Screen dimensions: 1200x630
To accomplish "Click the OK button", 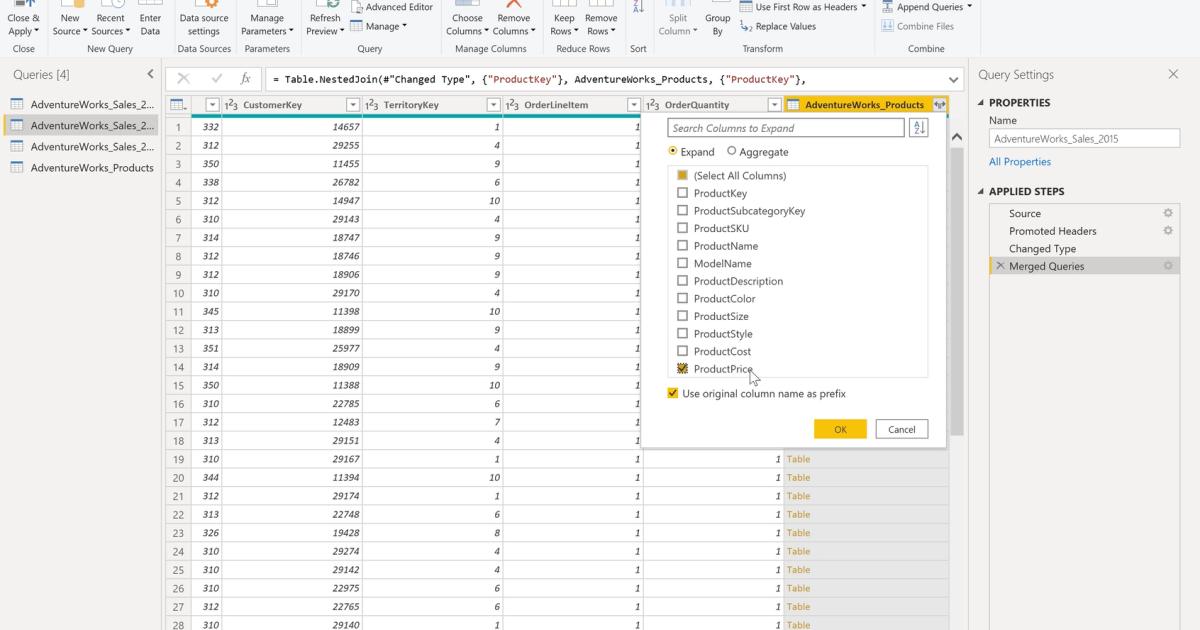I will [x=840, y=428].
